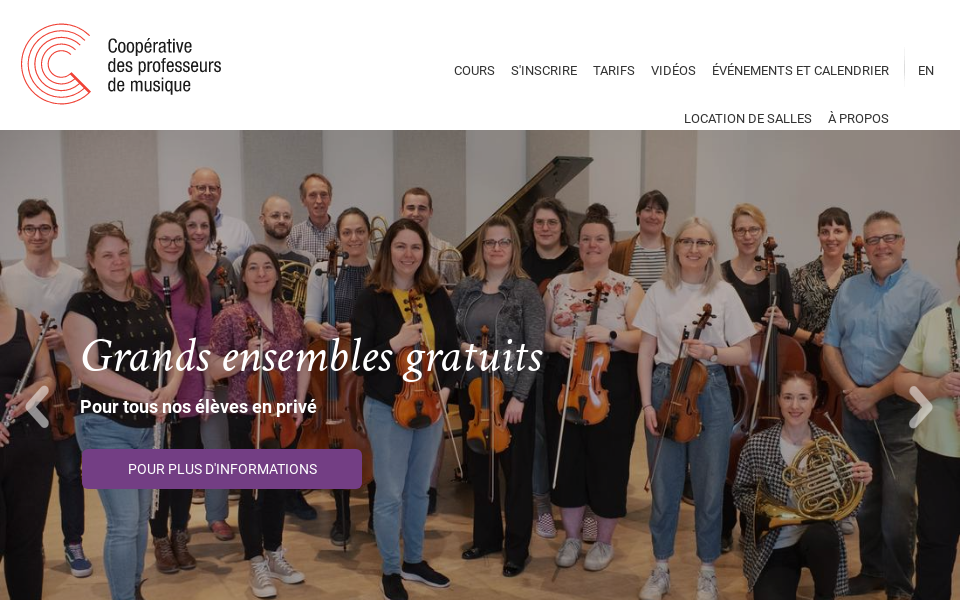Go to previous slide with left chevron
The image size is (960, 600).
37,407
